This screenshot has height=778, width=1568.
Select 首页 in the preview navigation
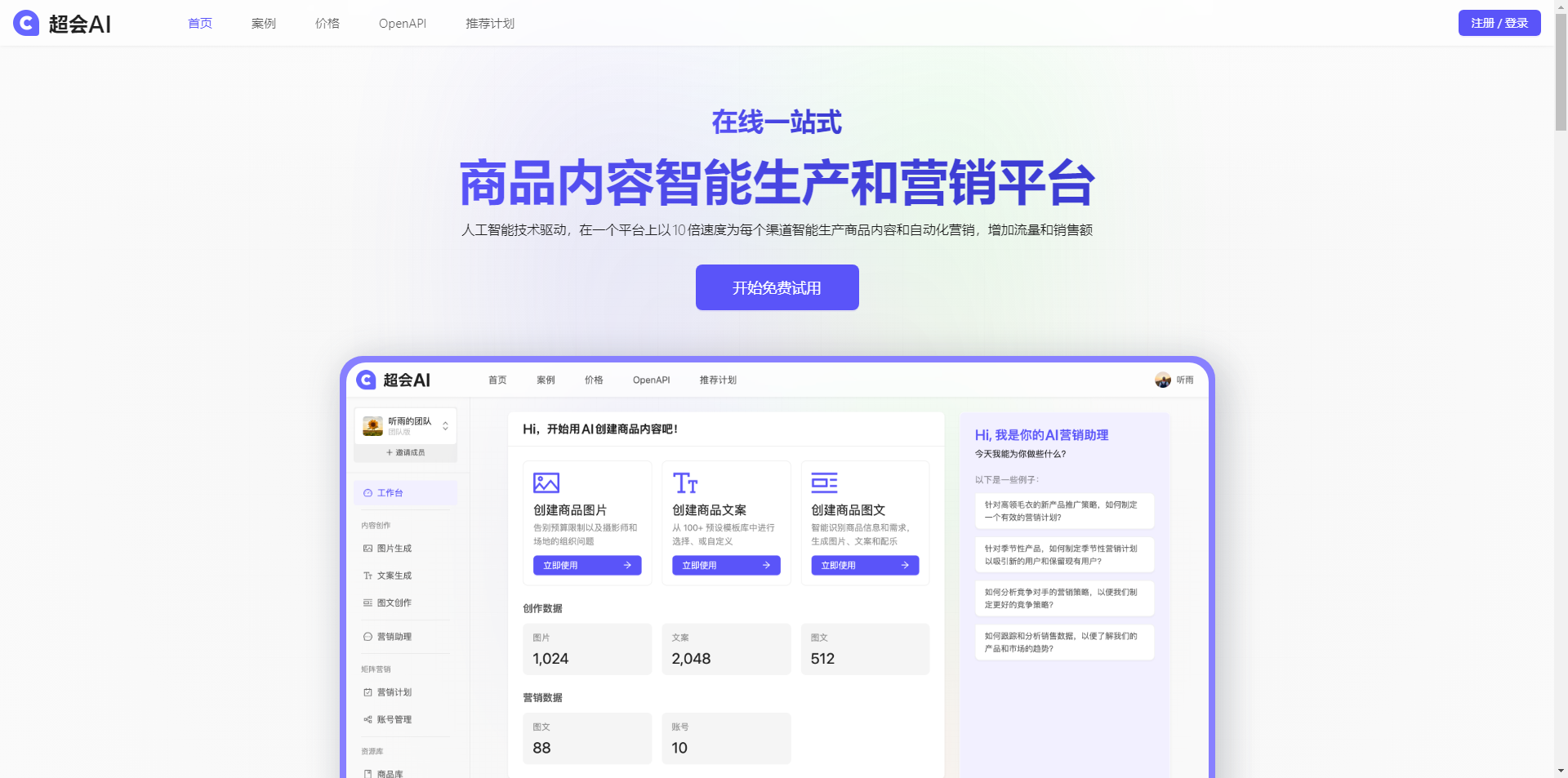point(497,380)
